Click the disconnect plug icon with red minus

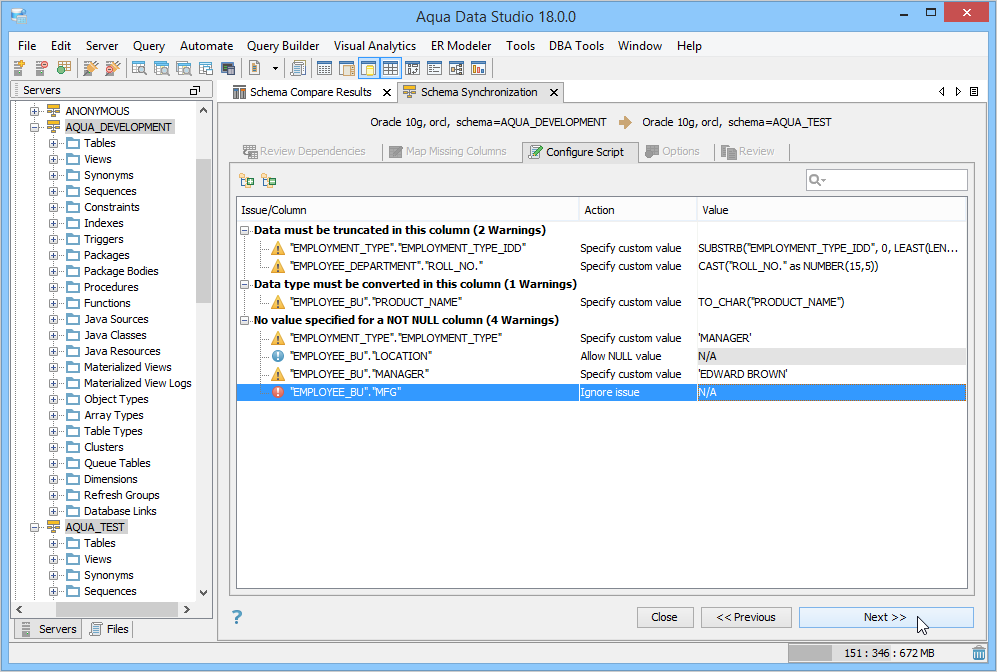click(x=113, y=68)
